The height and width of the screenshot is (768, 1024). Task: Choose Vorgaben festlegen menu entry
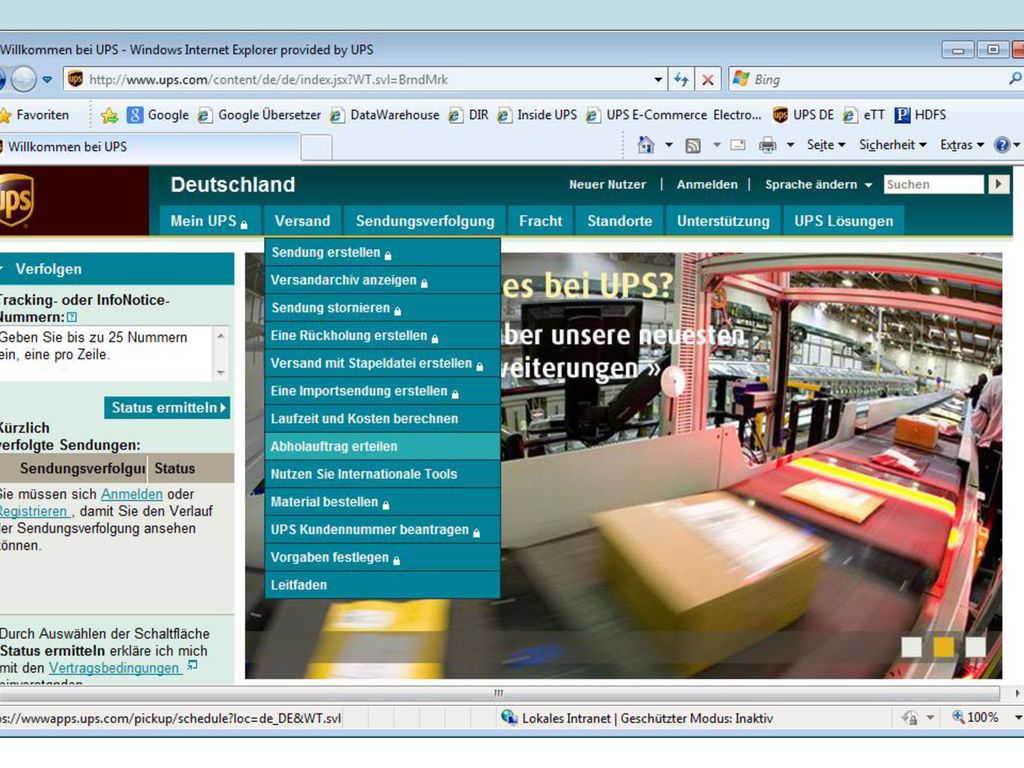click(x=383, y=558)
